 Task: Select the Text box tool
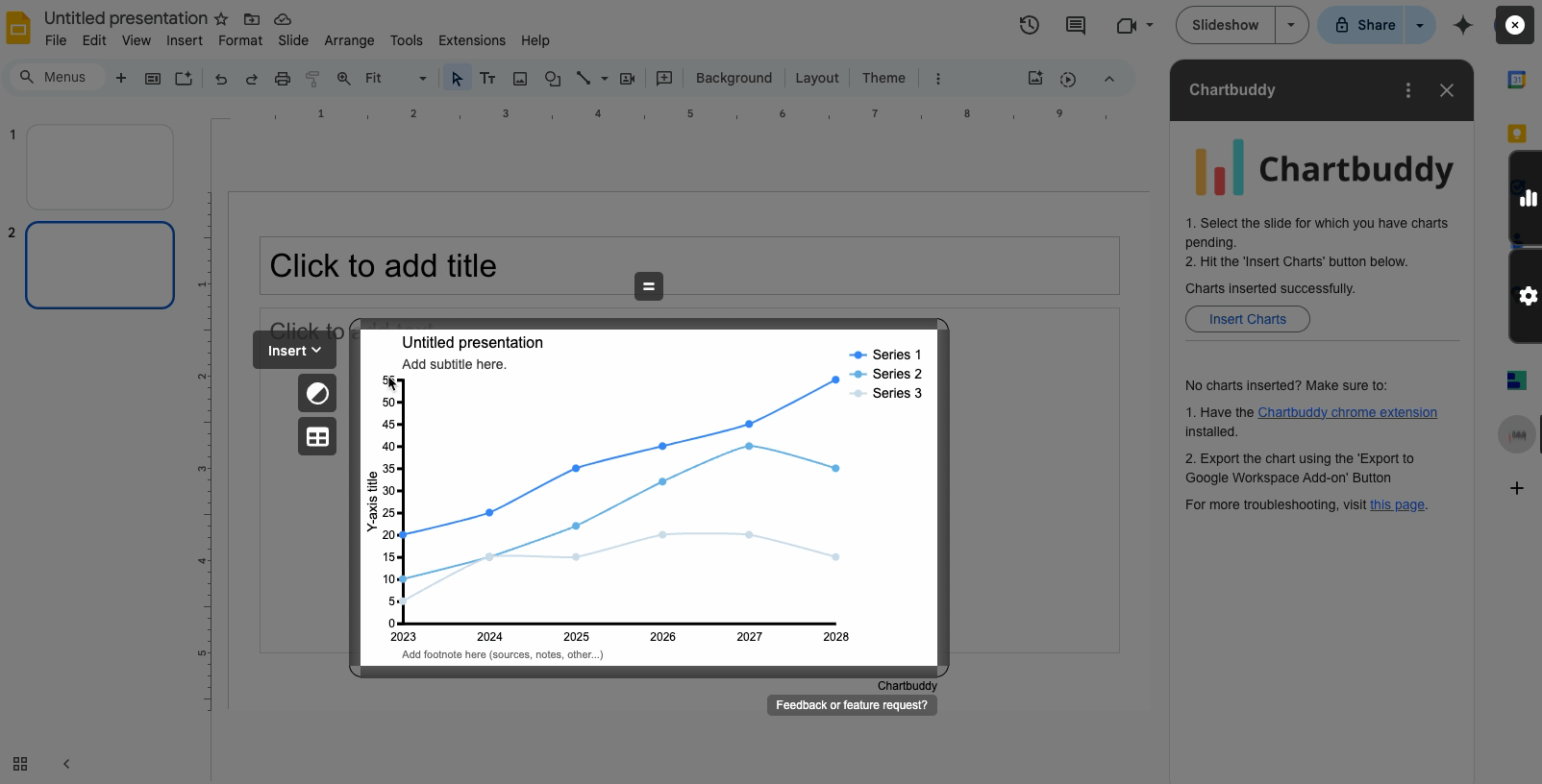(487, 79)
